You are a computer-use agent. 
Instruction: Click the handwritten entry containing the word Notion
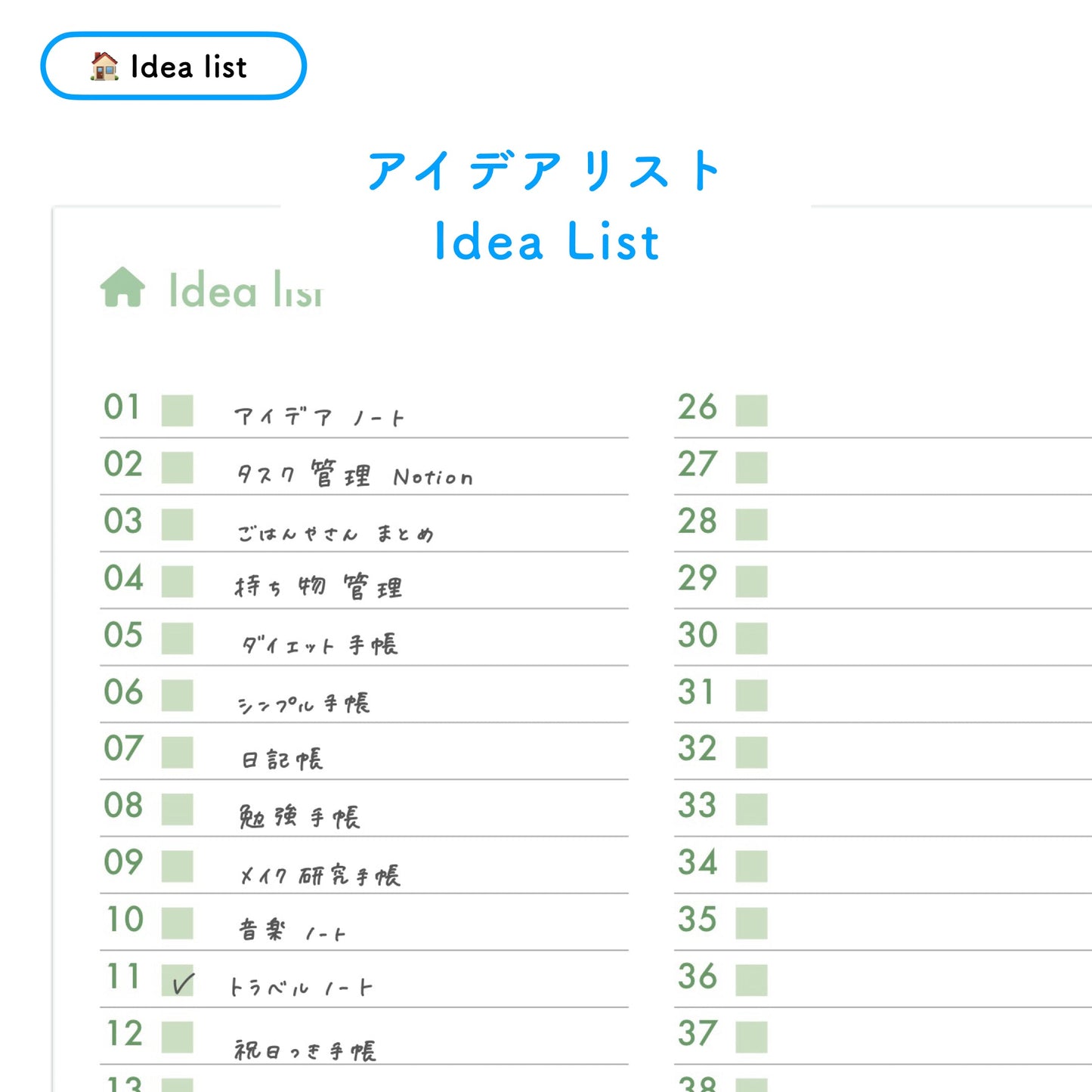[355, 475]
